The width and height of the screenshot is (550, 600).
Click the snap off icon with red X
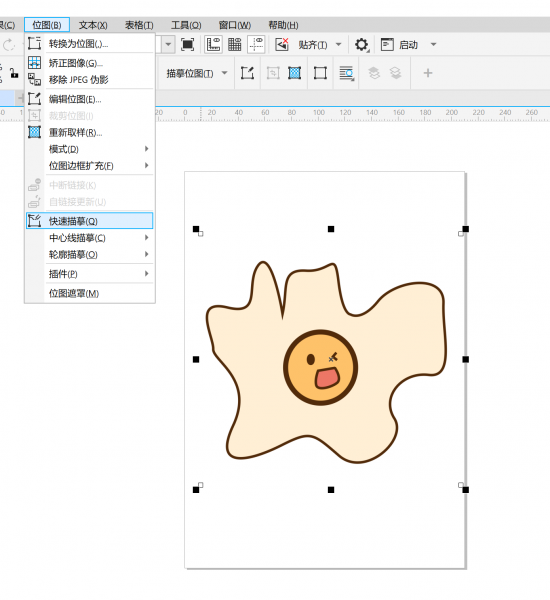tap(282, 44)
